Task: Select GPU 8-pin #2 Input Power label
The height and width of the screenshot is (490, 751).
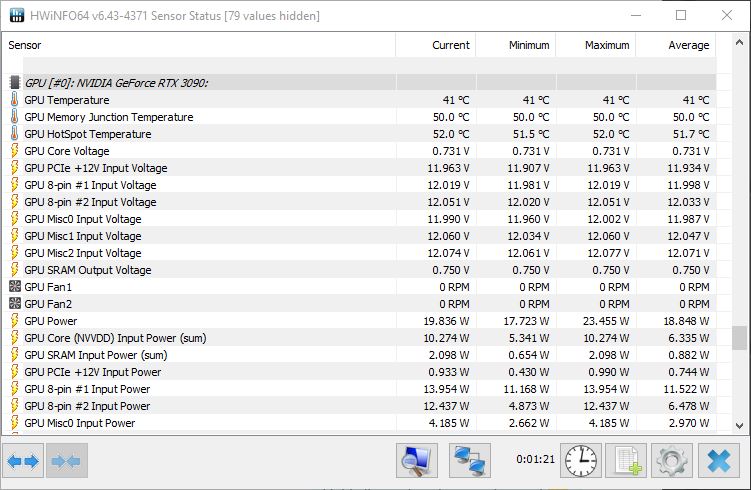Action: point(87,406)
